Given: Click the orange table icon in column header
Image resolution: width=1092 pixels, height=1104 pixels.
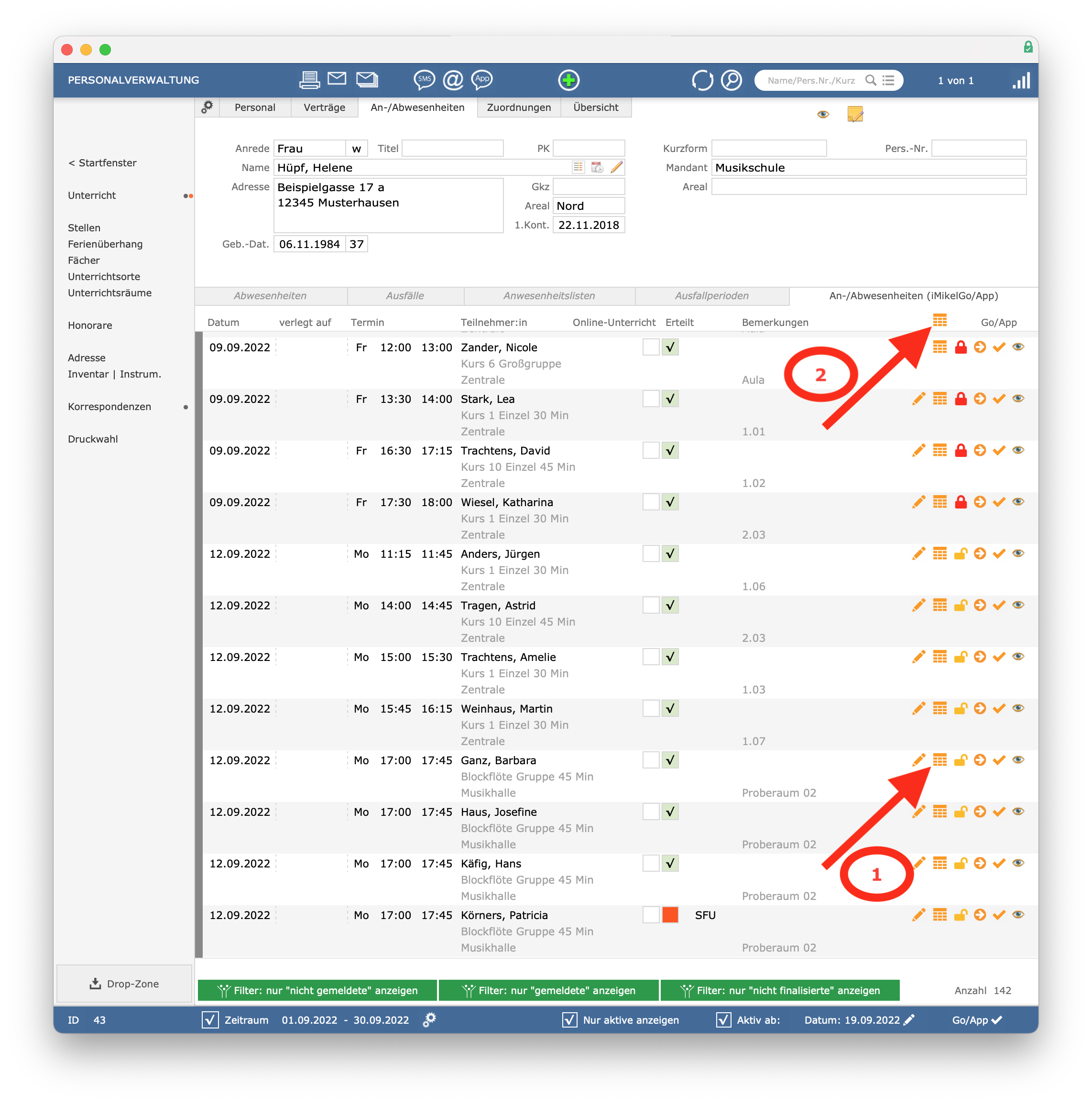Looking at the screenshot, I should 940,320.
